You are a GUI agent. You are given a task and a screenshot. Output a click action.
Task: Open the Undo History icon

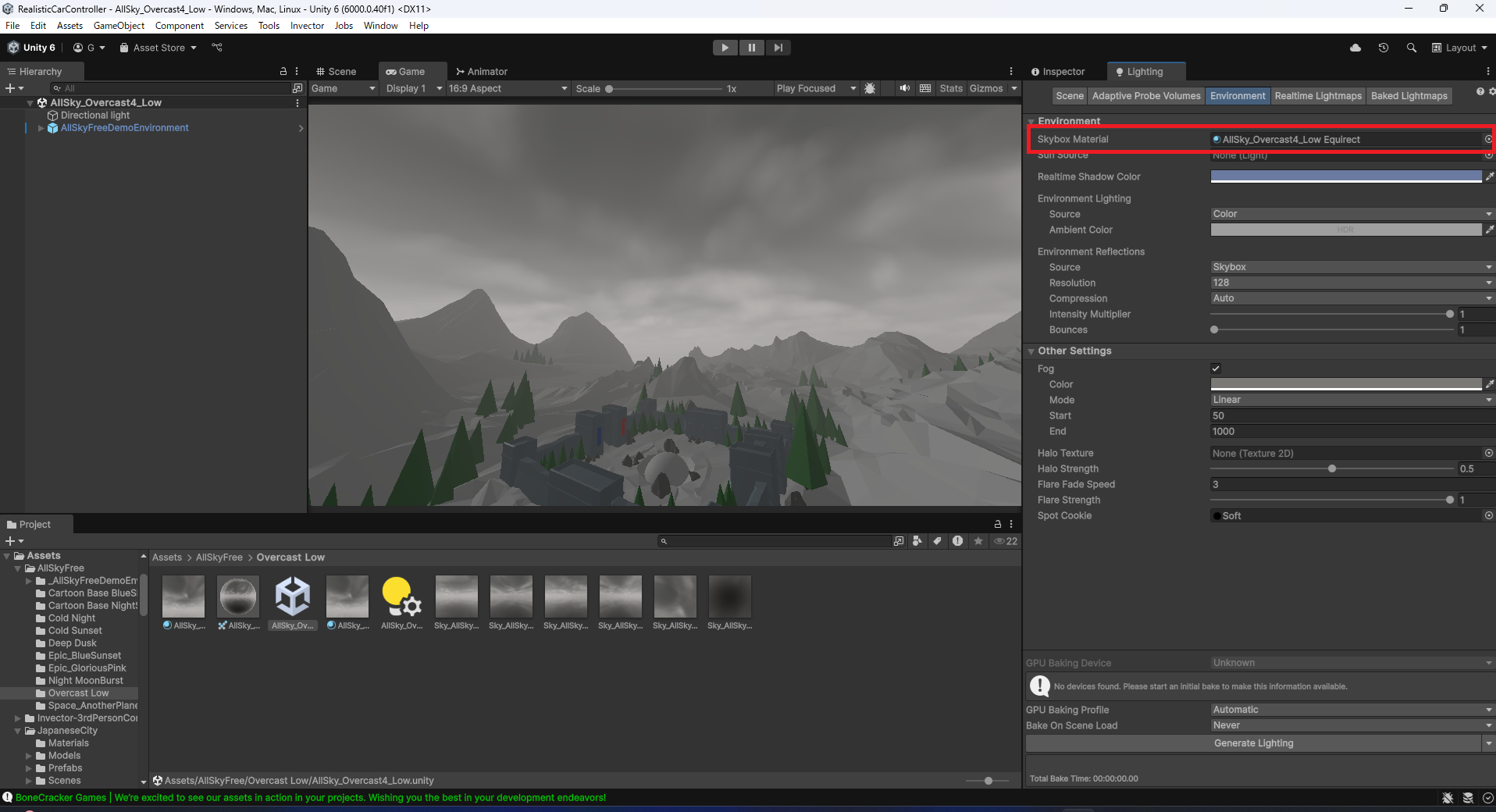tap(1383, 48)
